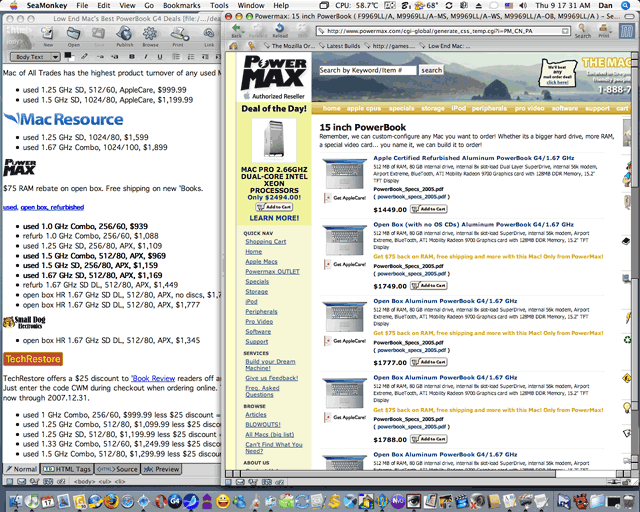Screen dimensions: 640x512
Task: Toggle bulleted list in Composer format bar
Action: (176, 57)
